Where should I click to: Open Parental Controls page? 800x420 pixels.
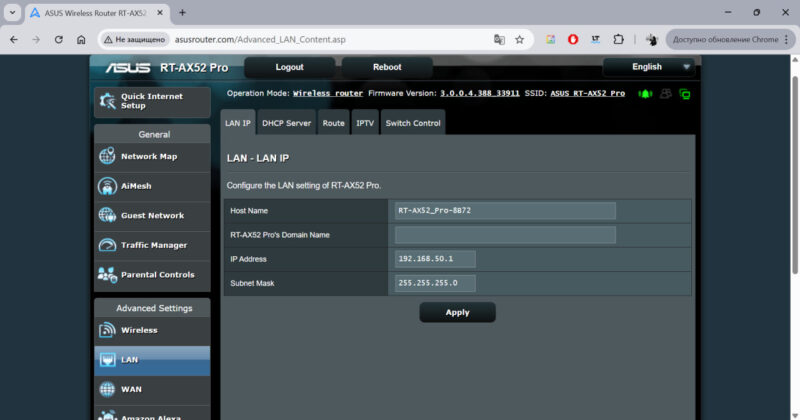(x=152, y=275)
